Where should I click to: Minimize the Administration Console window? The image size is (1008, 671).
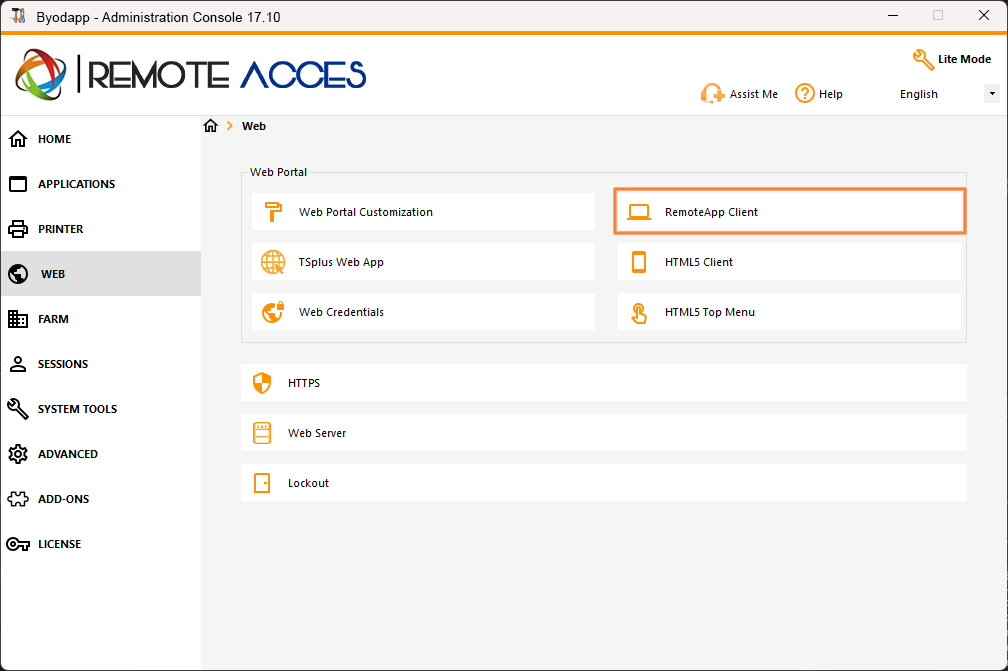pyautogui.click(x=893, y=15)
